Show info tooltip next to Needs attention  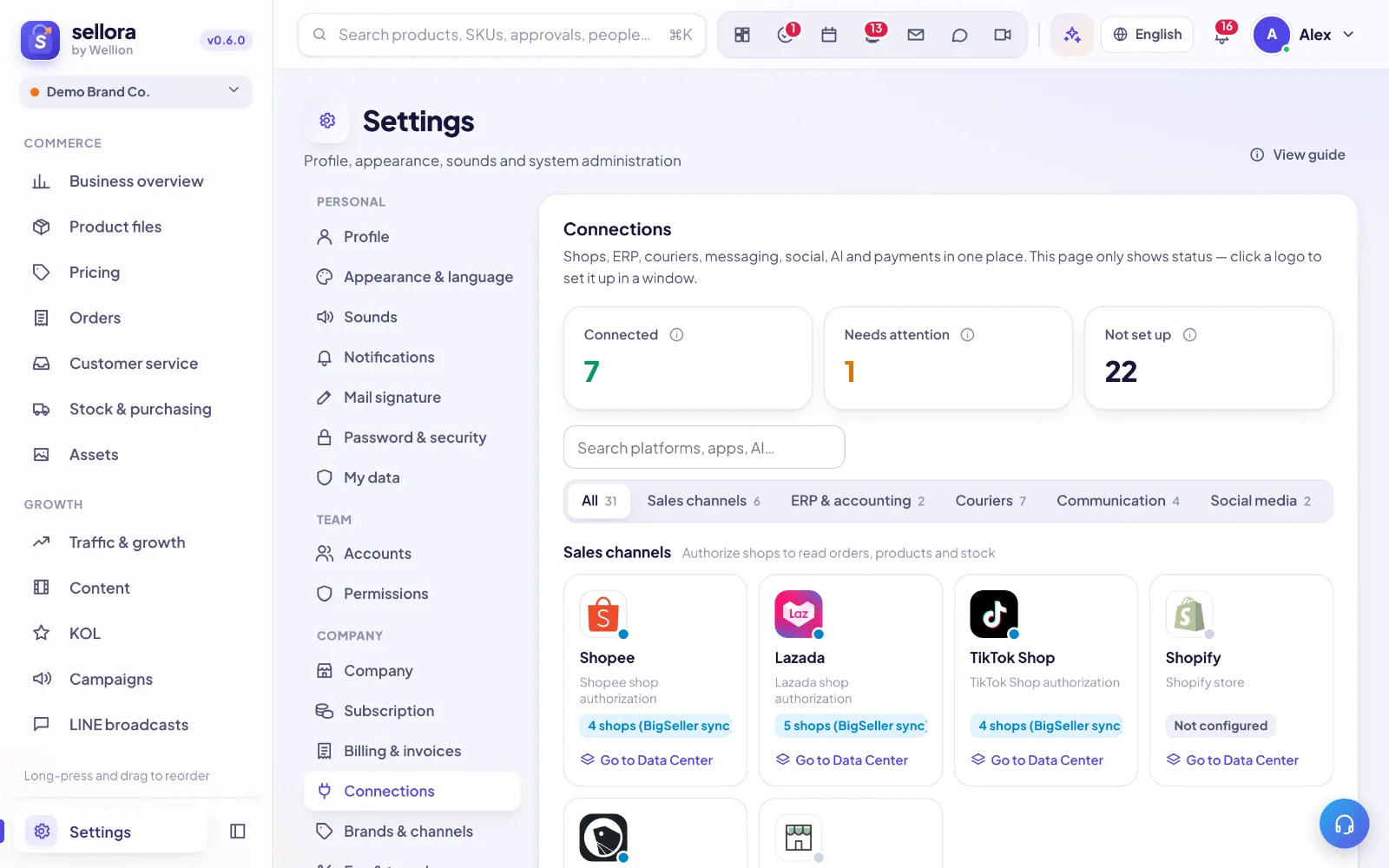[x=967, y=335]
